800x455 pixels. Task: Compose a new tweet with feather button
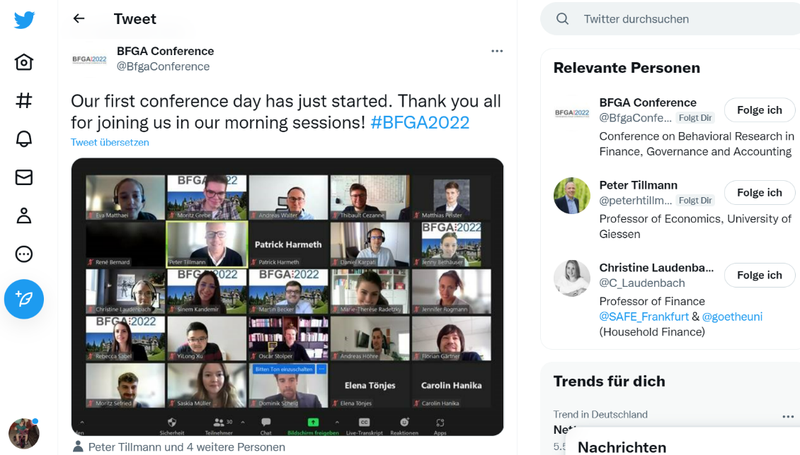tap(24, 299)
